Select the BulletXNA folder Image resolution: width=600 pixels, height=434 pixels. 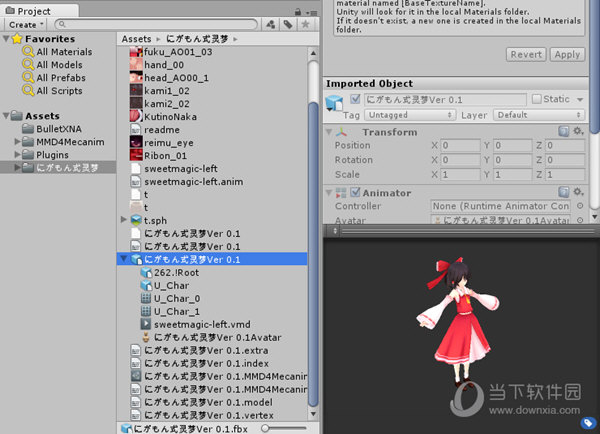[52, 129]
